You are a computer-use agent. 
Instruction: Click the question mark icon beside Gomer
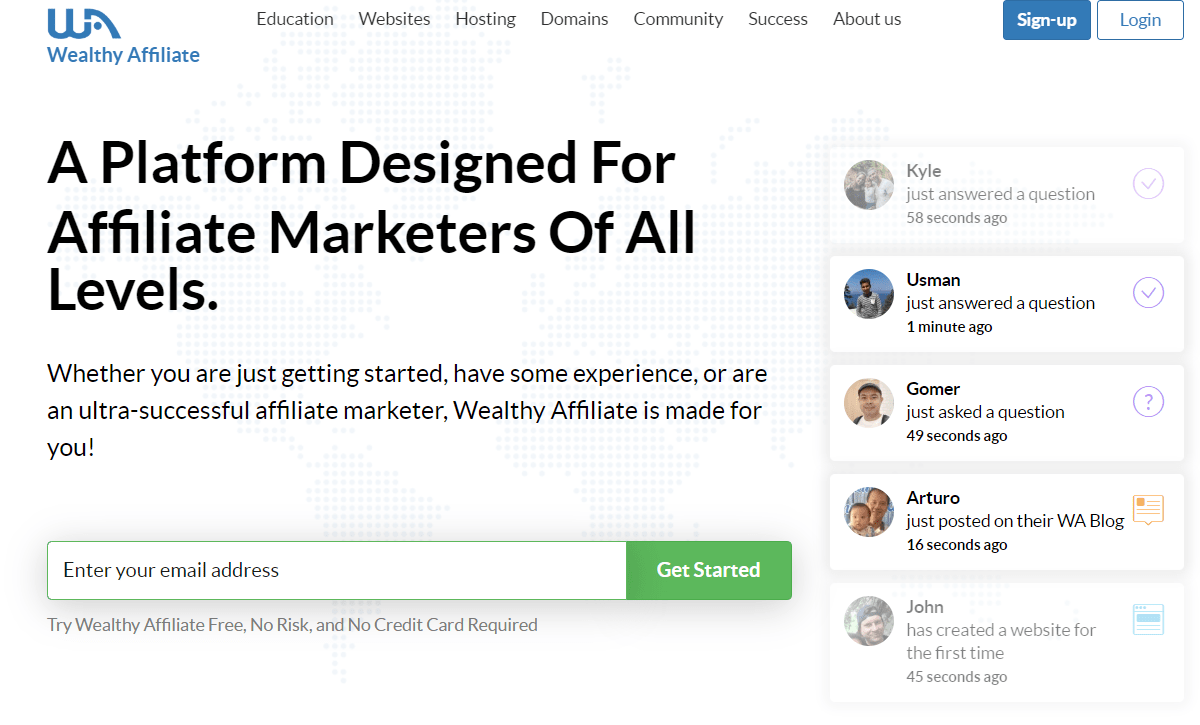1148,402
